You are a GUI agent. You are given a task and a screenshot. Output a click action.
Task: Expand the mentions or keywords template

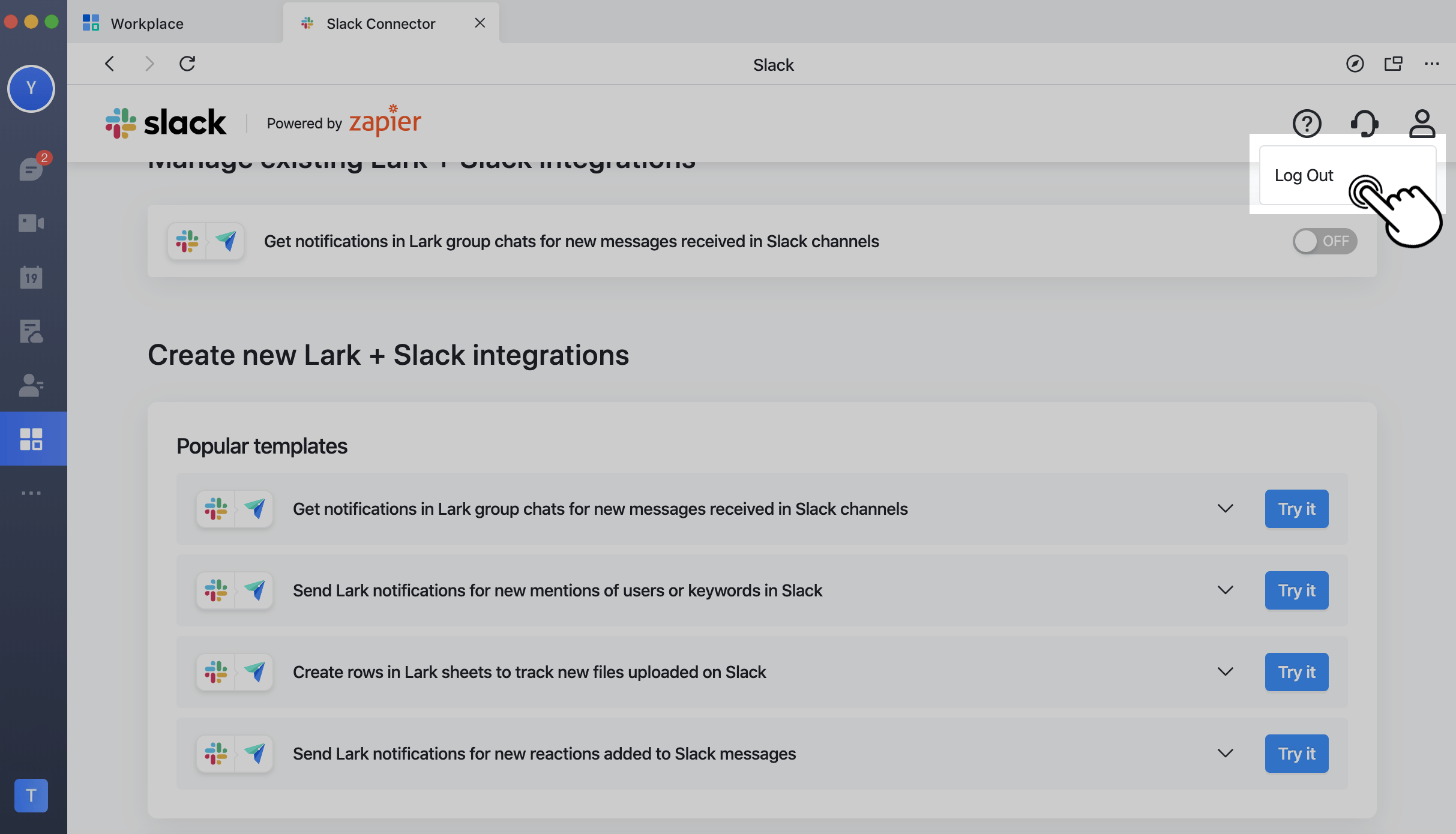coord(1225,590)
